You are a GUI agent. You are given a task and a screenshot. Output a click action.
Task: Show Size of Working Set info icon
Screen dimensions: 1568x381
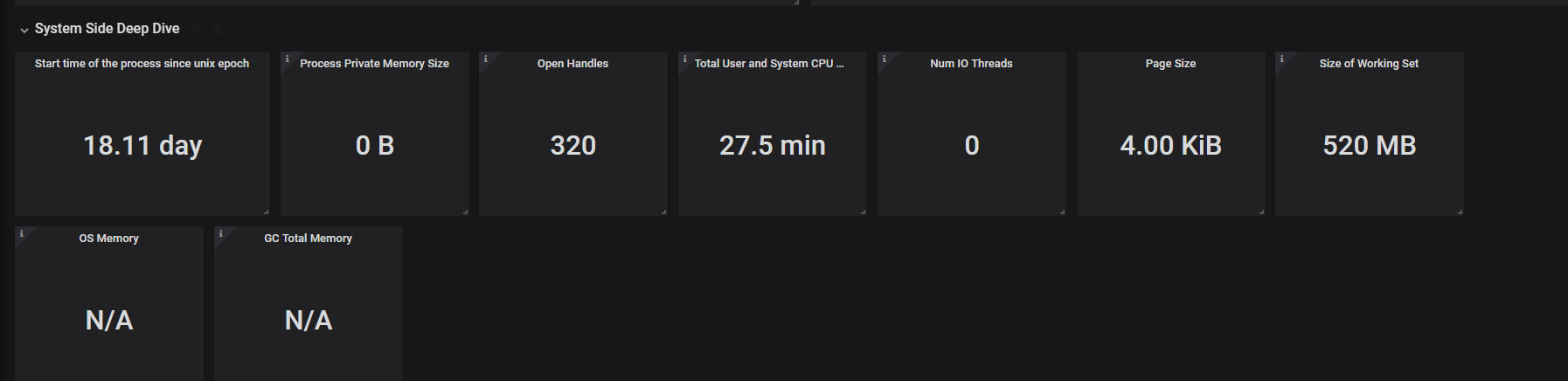click(1281, 59)
